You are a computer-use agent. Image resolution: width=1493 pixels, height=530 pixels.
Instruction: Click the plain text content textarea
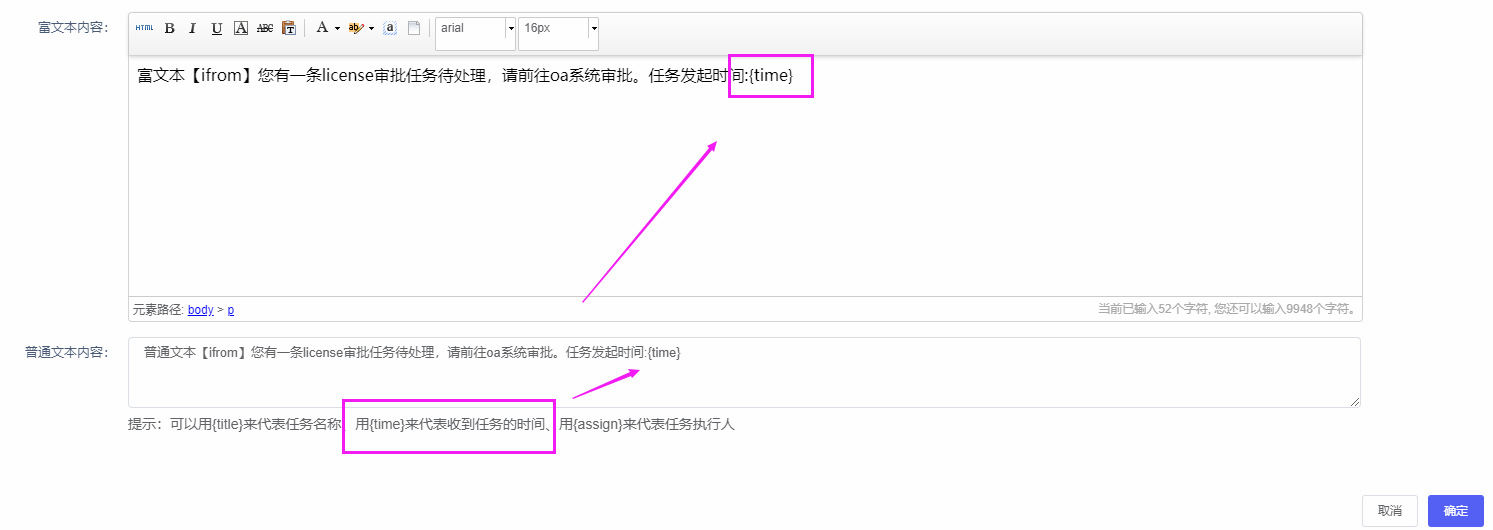pyautogui.click(x=744, y=380)
